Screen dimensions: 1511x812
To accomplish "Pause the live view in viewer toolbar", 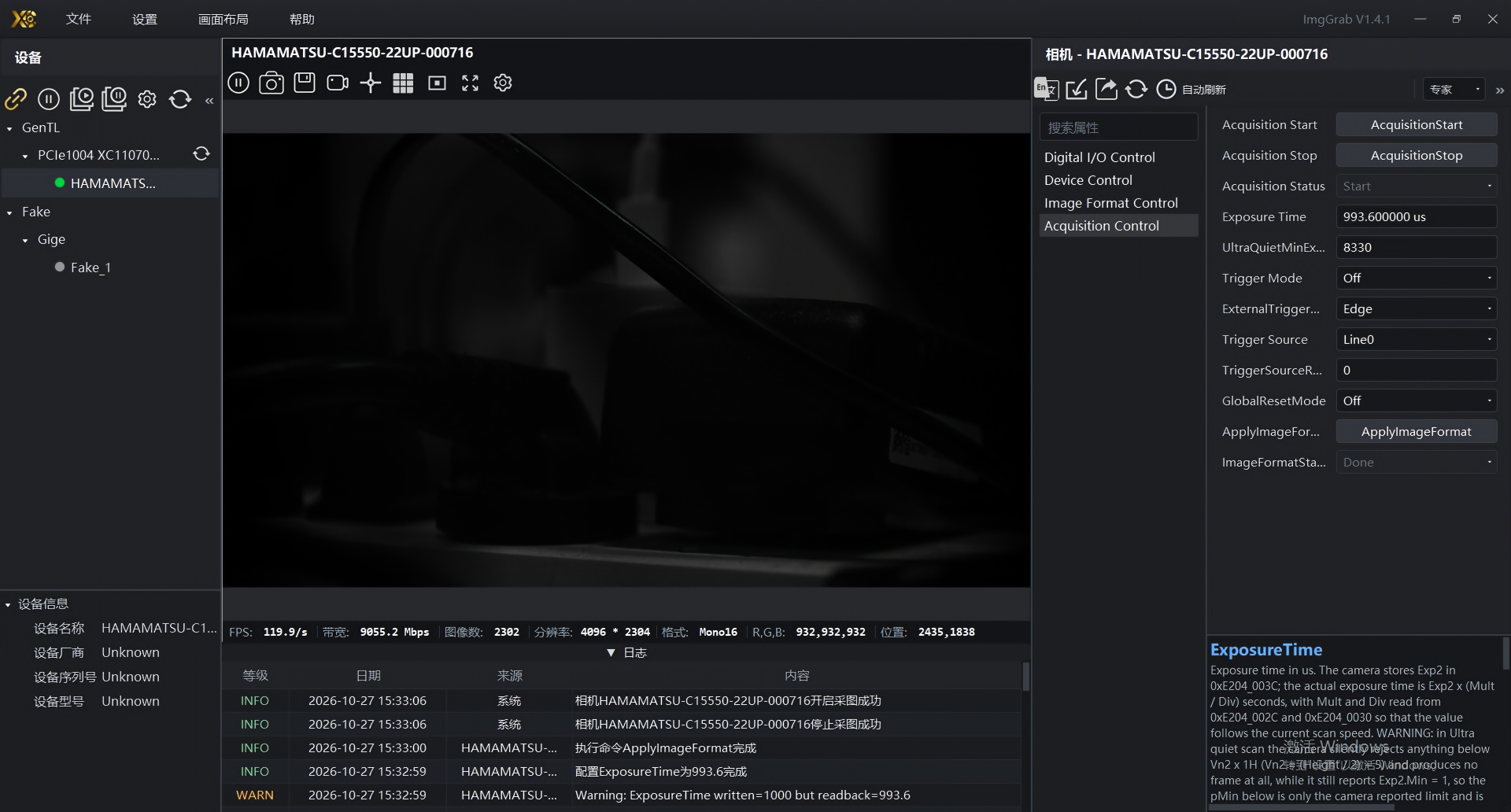I will coord(238,83).
